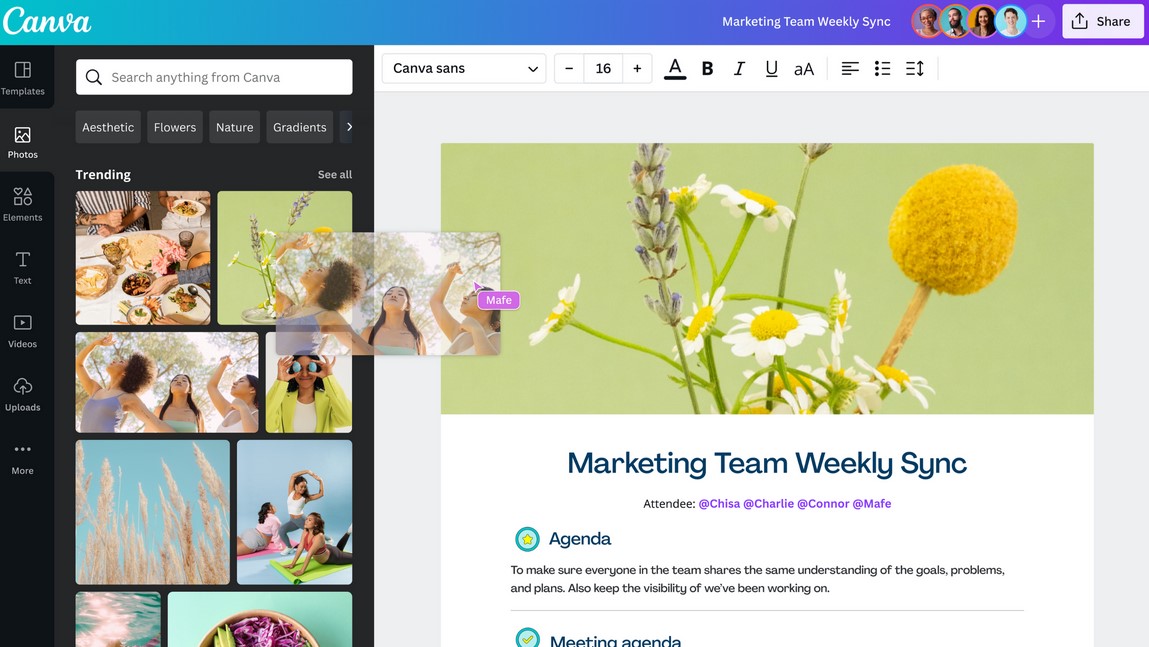
Task: Click the second collaborator avatar with beard
Action: point(955,22)
